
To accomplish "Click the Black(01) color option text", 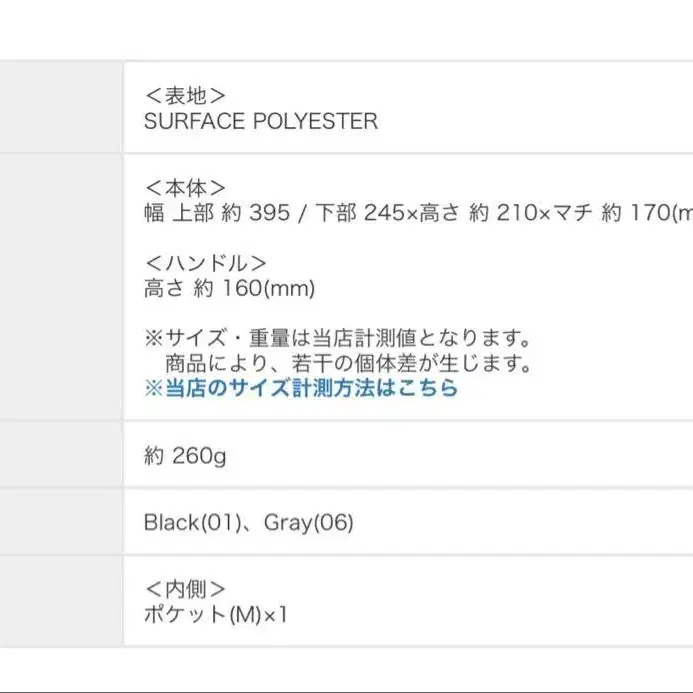I will (193, 522).
